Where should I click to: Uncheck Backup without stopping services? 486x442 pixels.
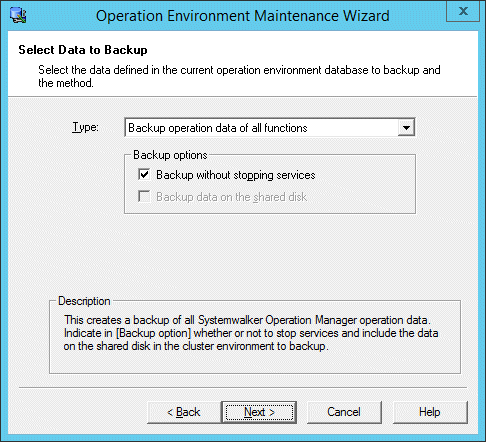tap(144, 174)
